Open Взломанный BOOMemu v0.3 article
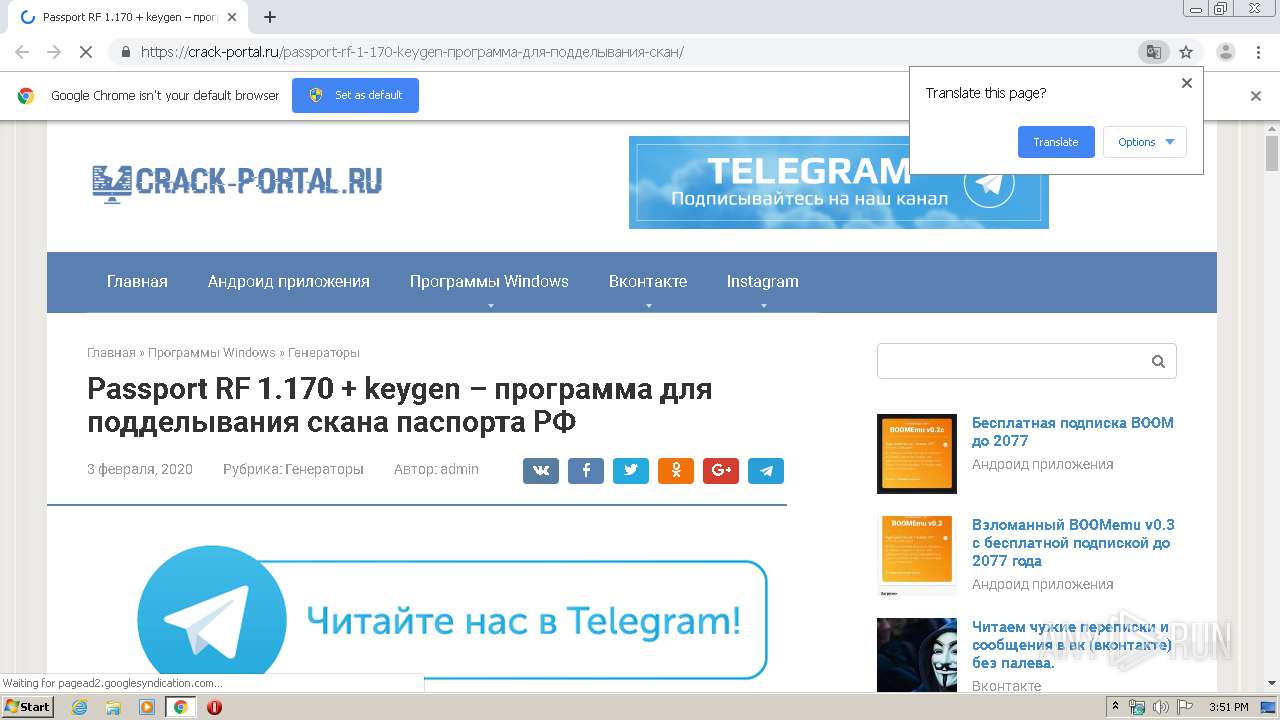This screenshot has height=720, width=1280. [x=1073, y=543]
